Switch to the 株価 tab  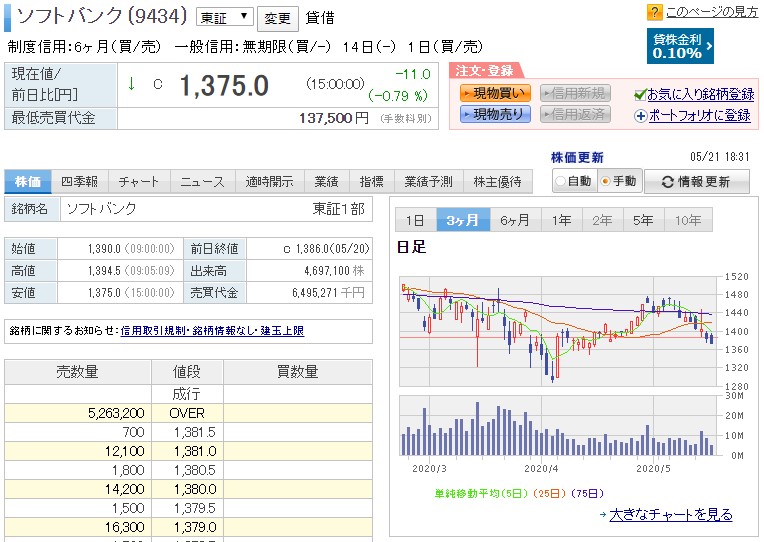[x=28, y=182]
